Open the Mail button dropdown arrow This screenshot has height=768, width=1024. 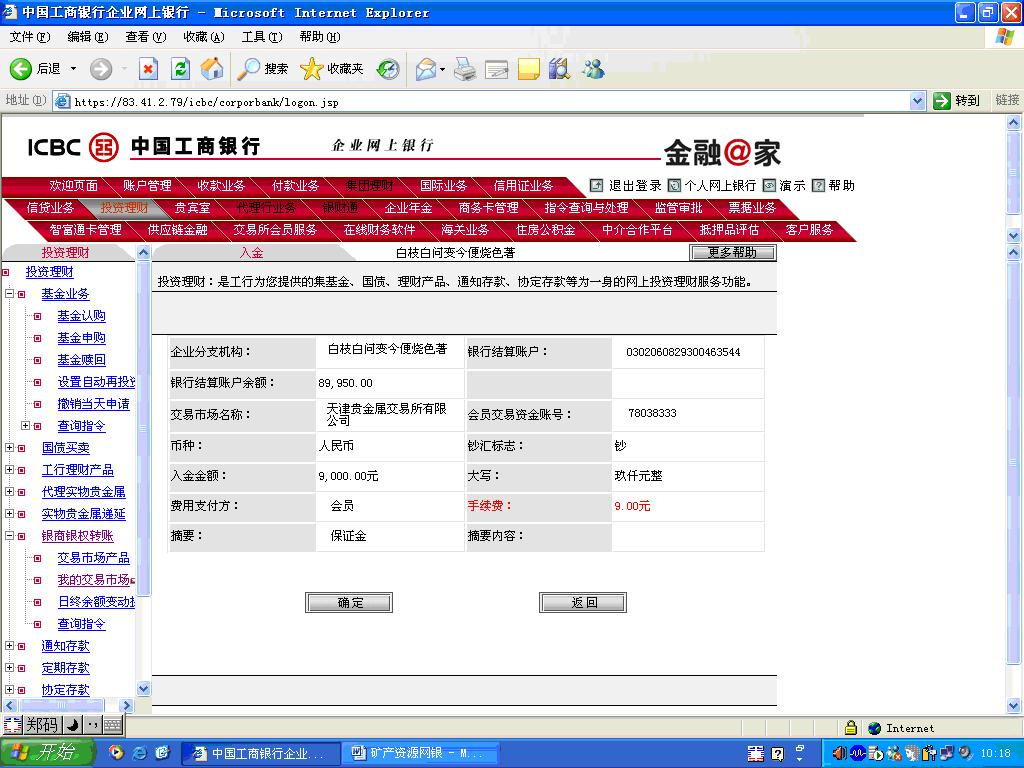(x=443, y=69)
